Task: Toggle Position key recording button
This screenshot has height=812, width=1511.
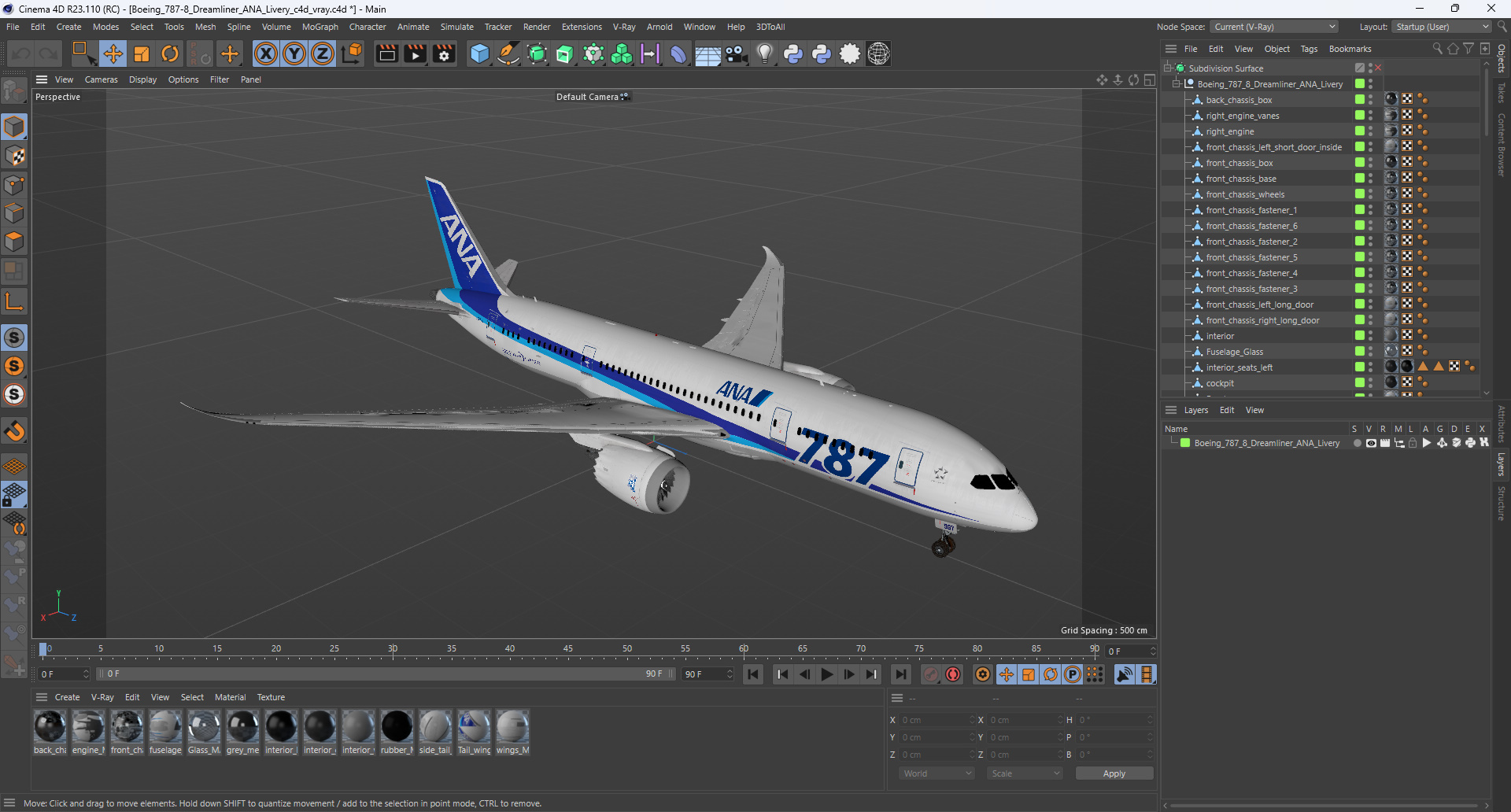Action: point(1006,674)
